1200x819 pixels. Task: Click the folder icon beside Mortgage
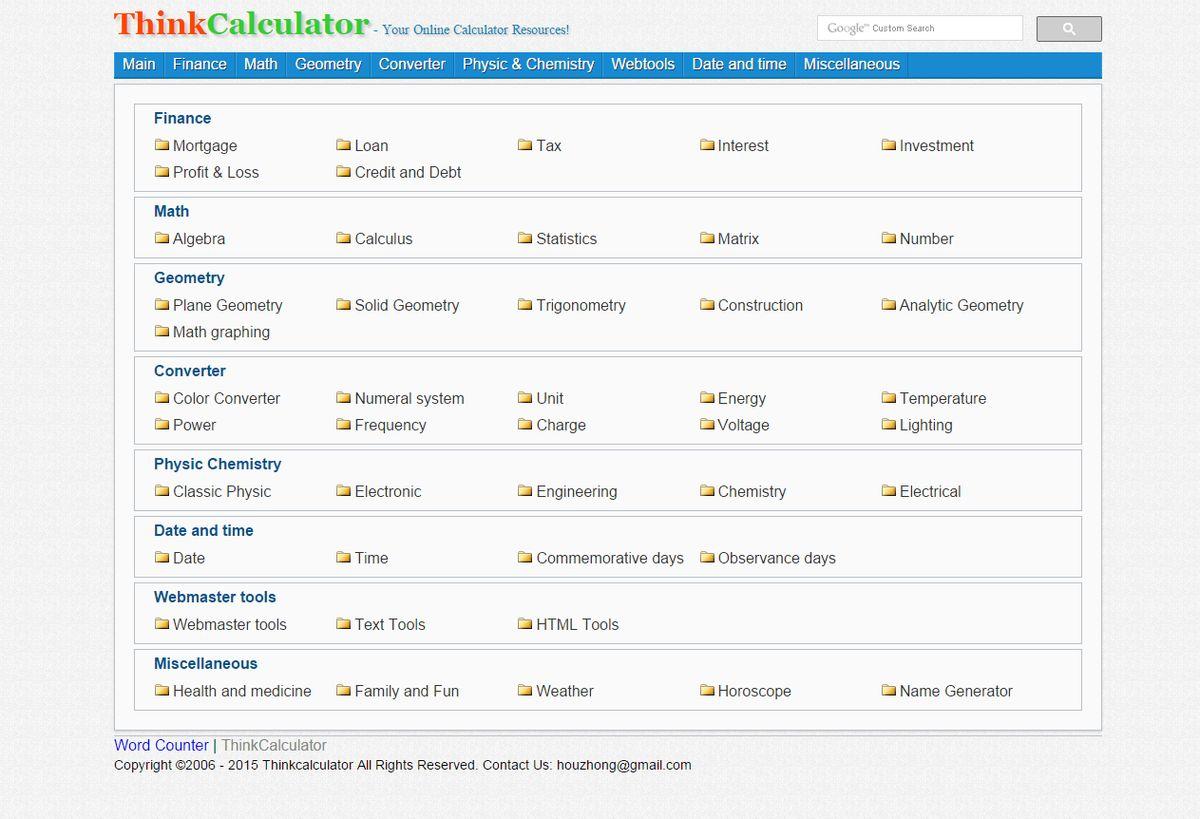[162, 145]
